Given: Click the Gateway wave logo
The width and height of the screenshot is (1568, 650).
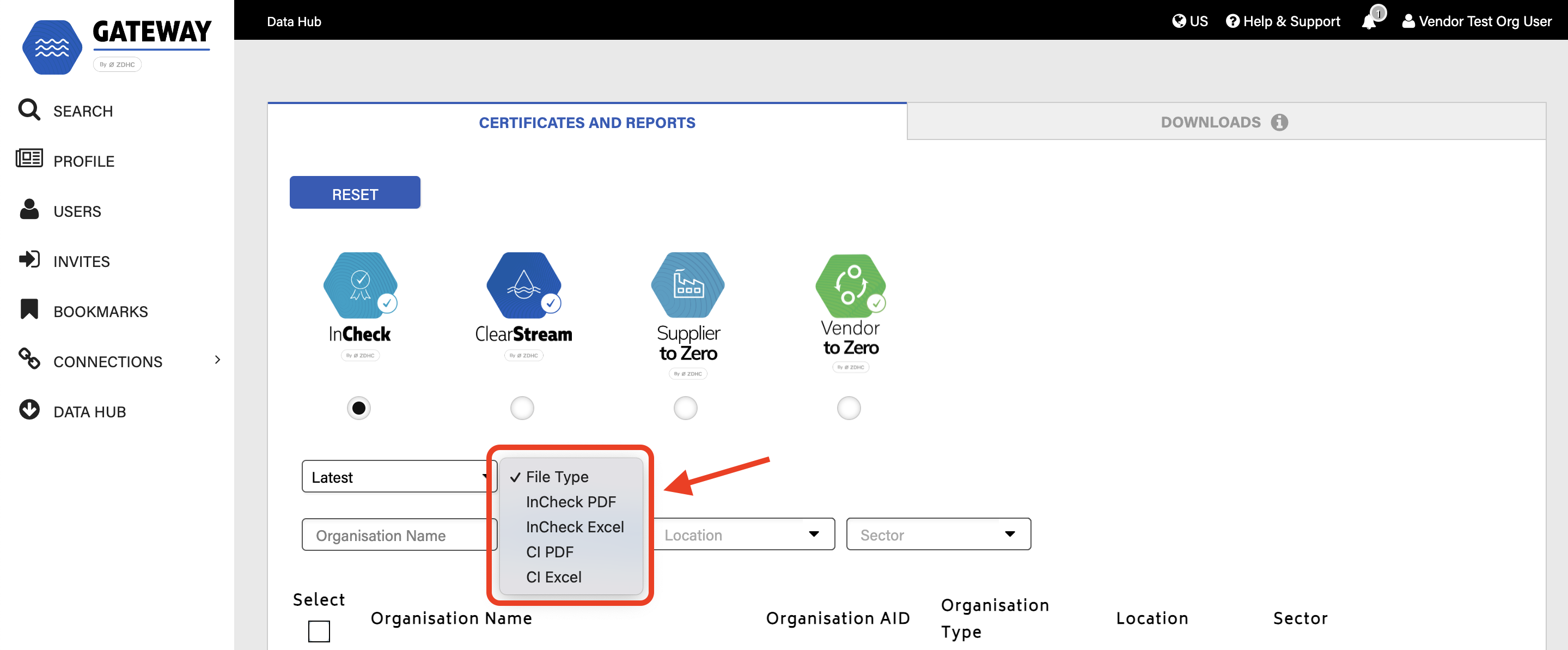Looking at the screenshot, I should (x=52, y=47).
